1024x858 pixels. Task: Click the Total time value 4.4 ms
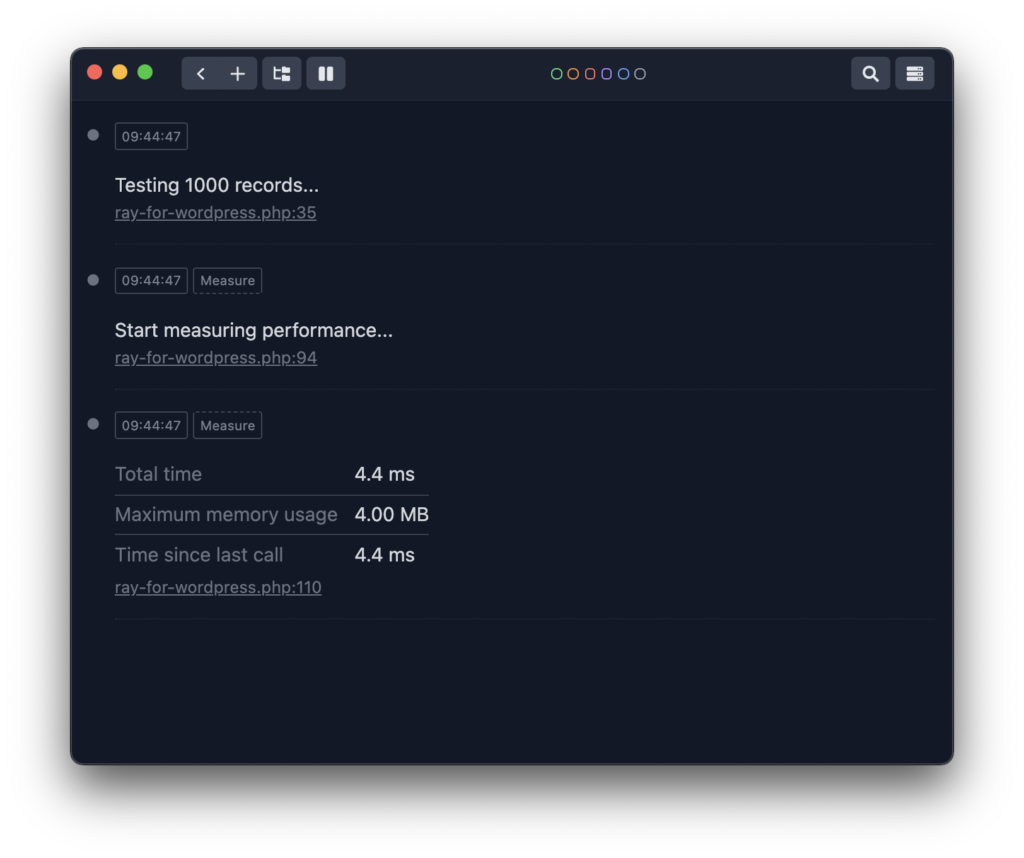tap(385, 474)
